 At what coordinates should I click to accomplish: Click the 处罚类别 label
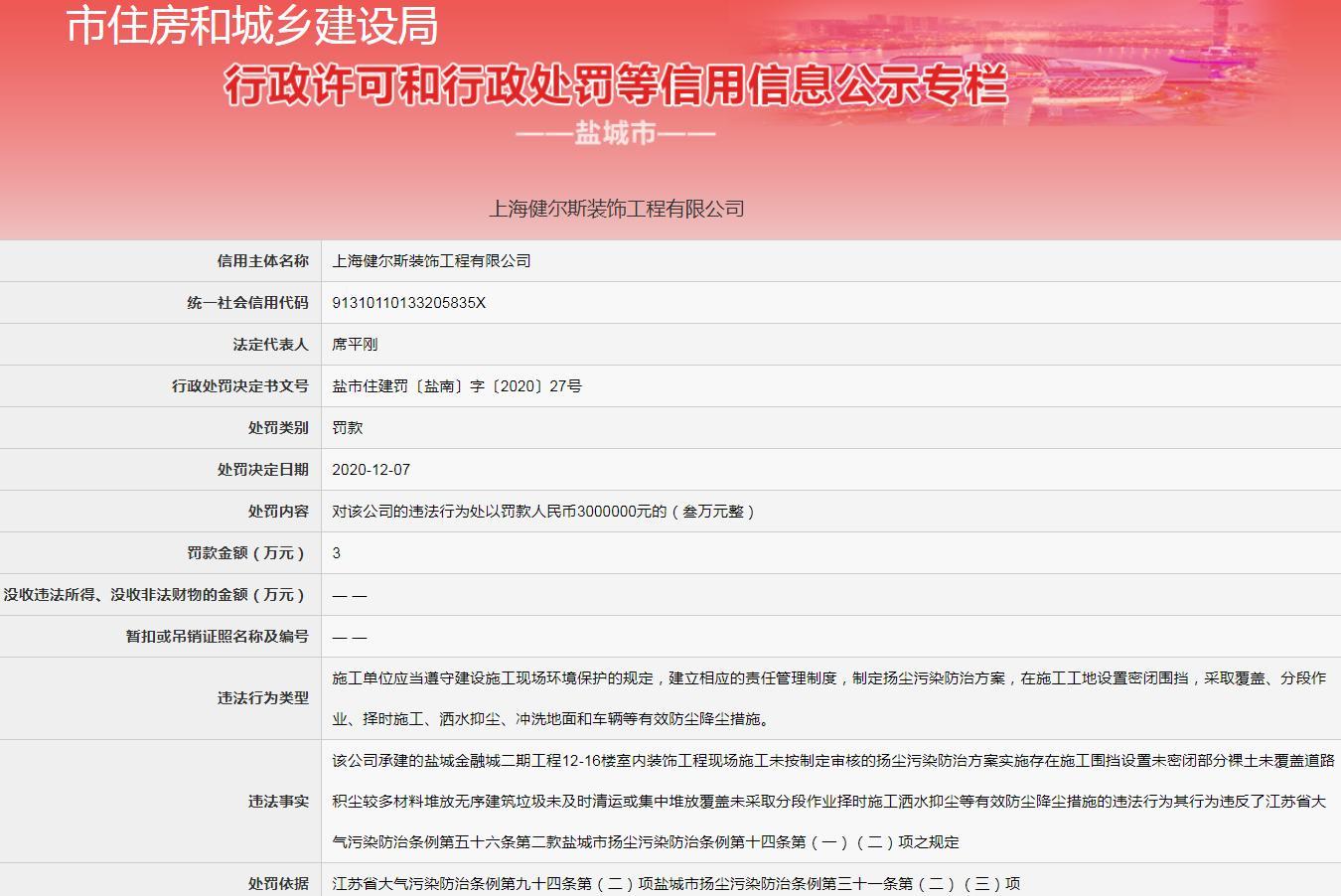(x=278, y=427)
